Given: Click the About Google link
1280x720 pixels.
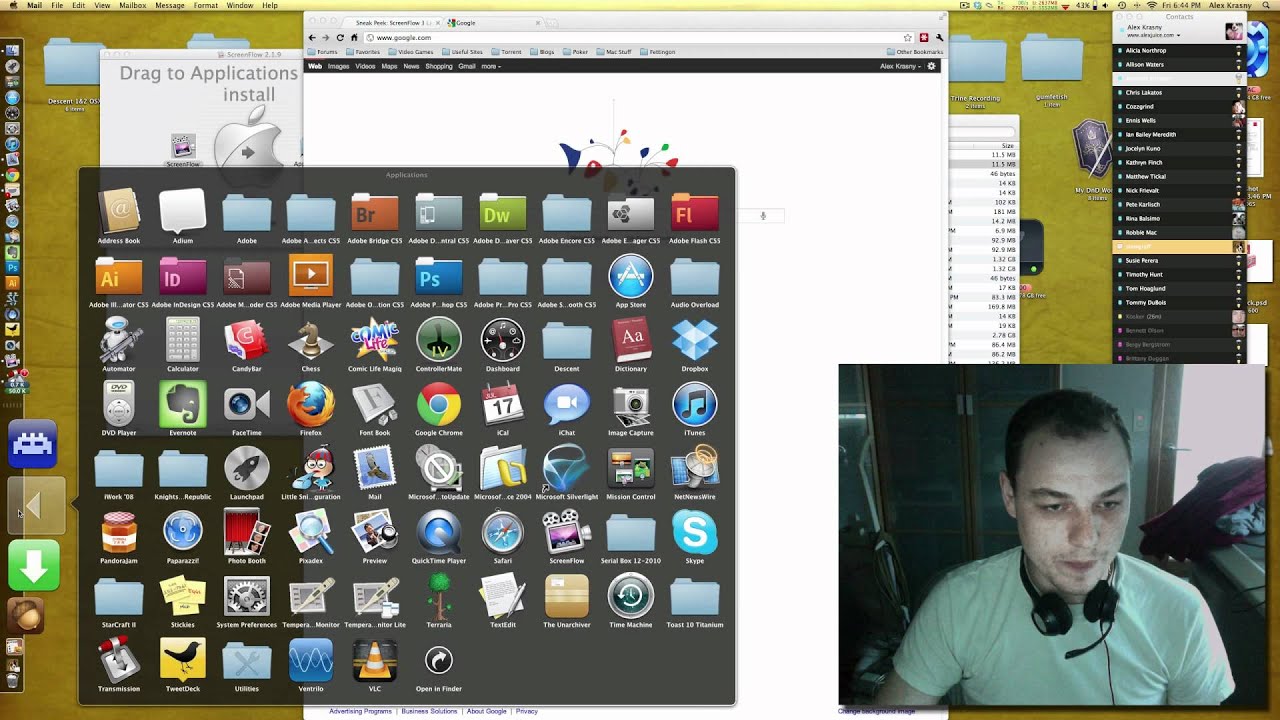Looking at the screenshot, I should click(487, 711).
